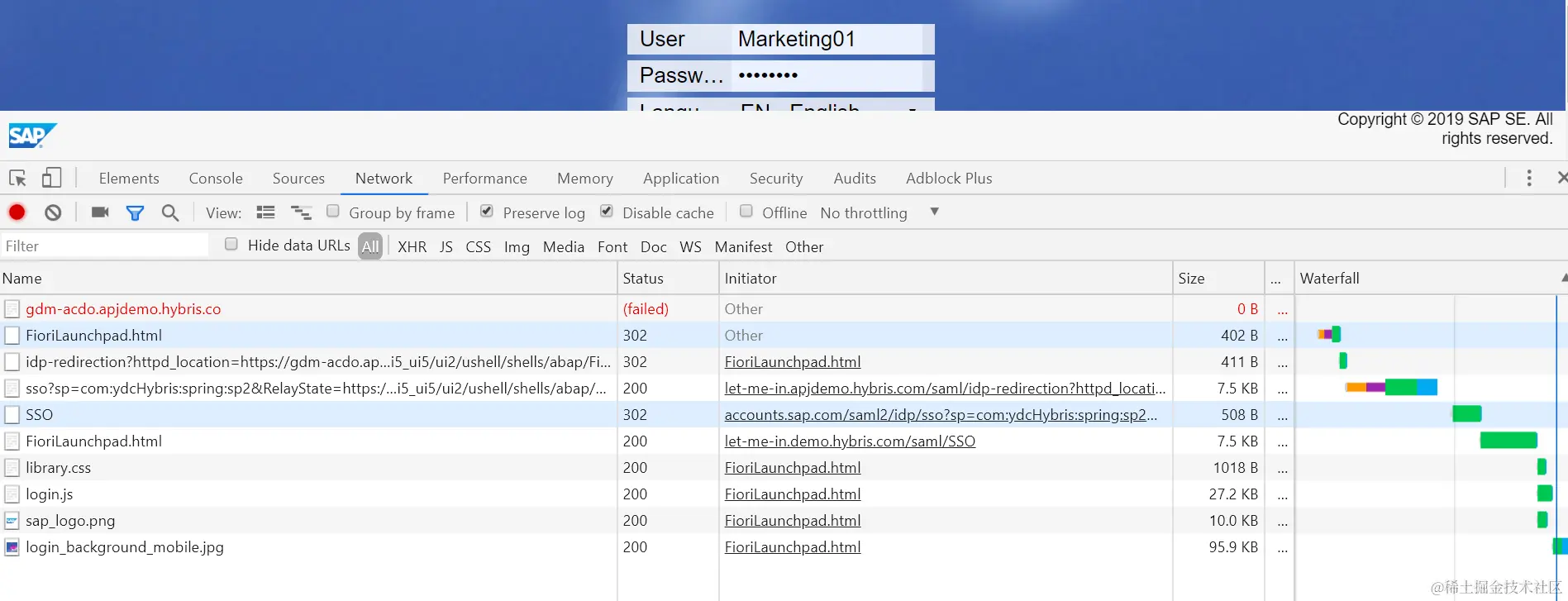Open the DevTools three-dot customize menu
Viewport: 1568px width, 601px height.
pos(1529,178)
